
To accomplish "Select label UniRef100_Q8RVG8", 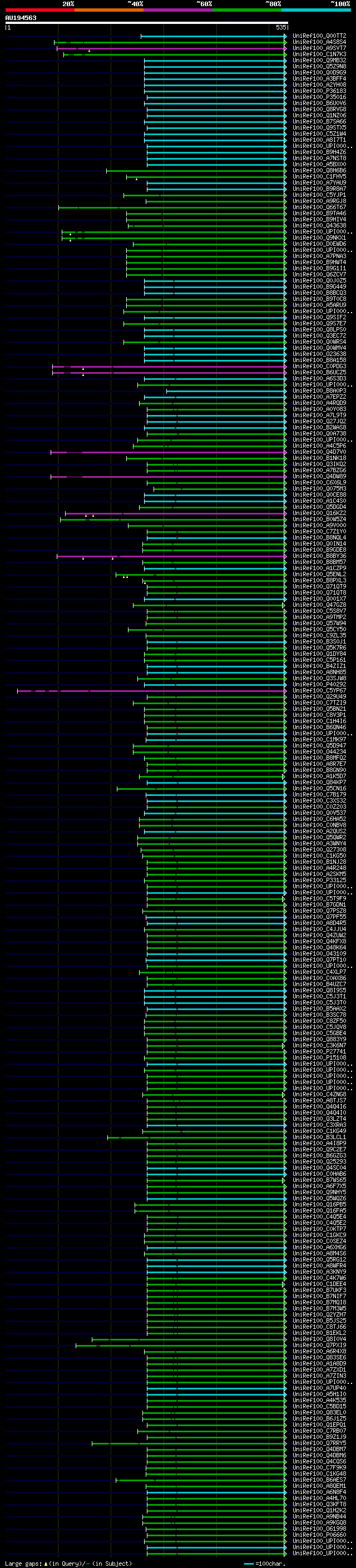I will (319, 110).
